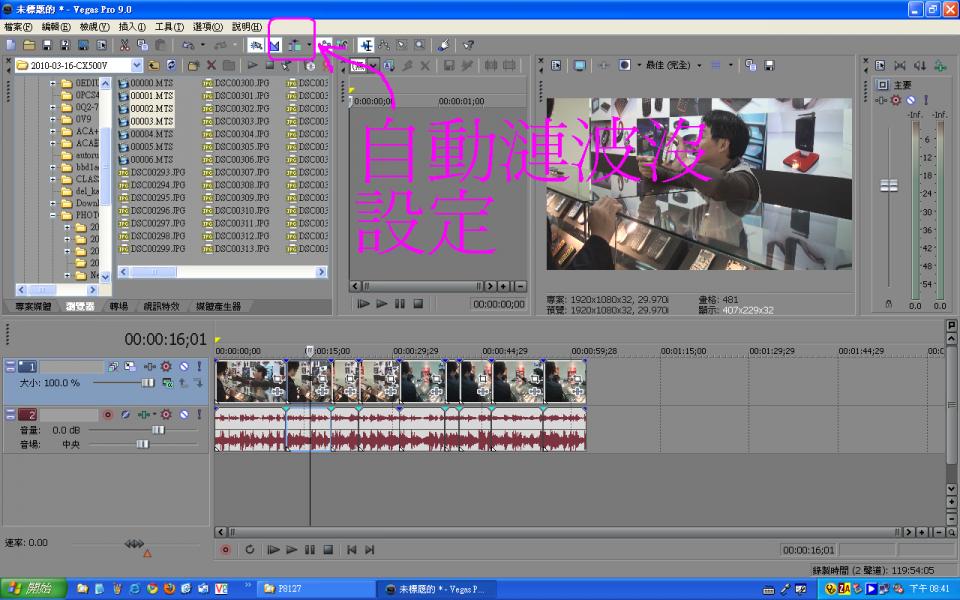Select file 00004.MTS in explorer
Image resolution: width=960 pixels, height=600 pixels.
pos(146,134)
